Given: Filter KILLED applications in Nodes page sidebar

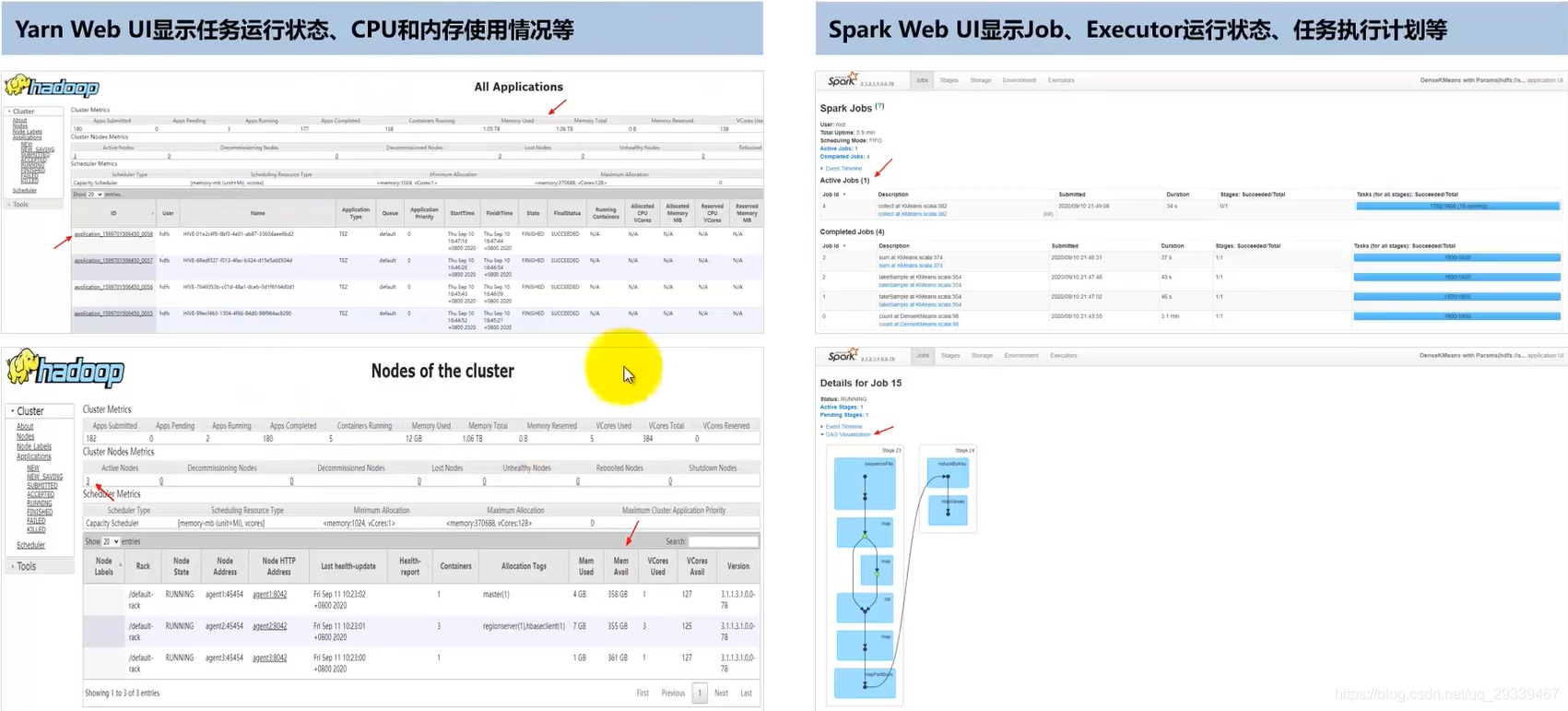Looking at the screenshot, I should 36,529.
